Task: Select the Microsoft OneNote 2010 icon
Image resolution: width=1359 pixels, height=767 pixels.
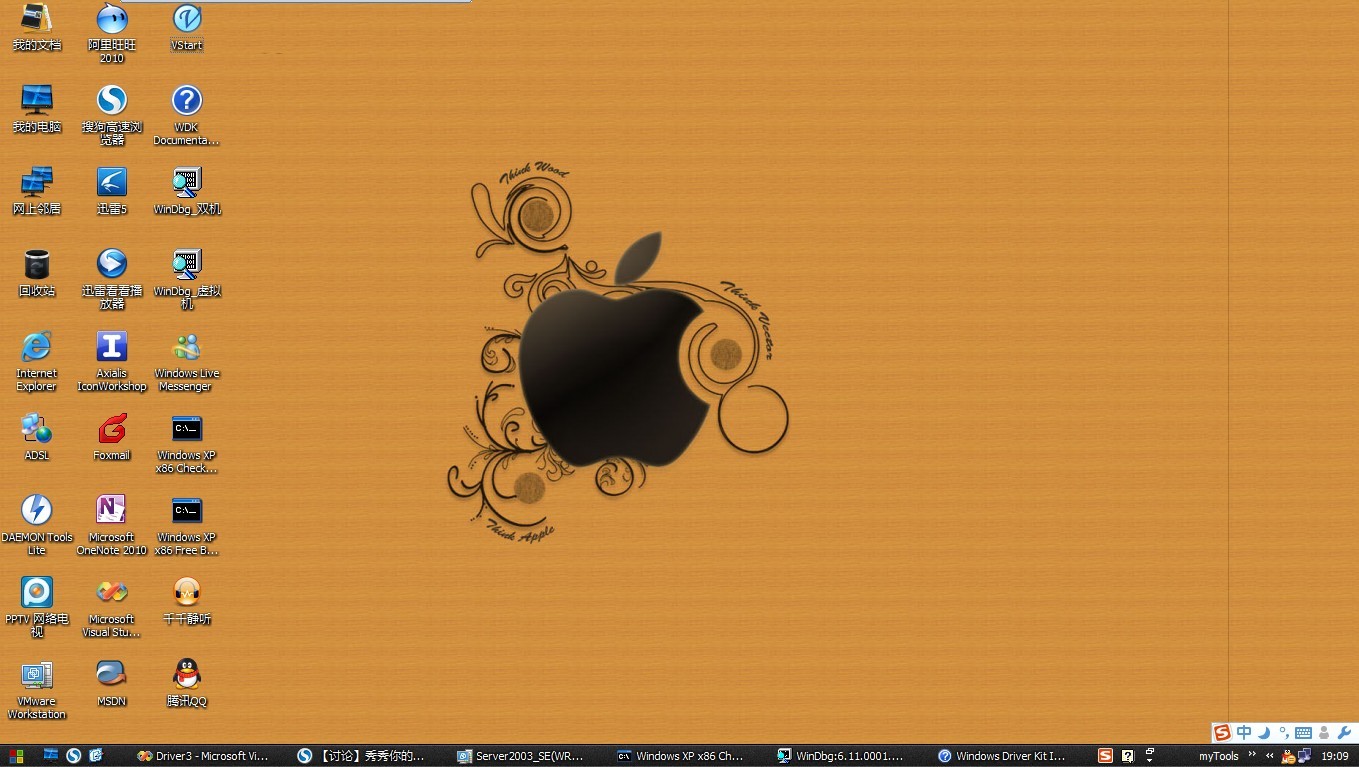Action: (112, 525)
